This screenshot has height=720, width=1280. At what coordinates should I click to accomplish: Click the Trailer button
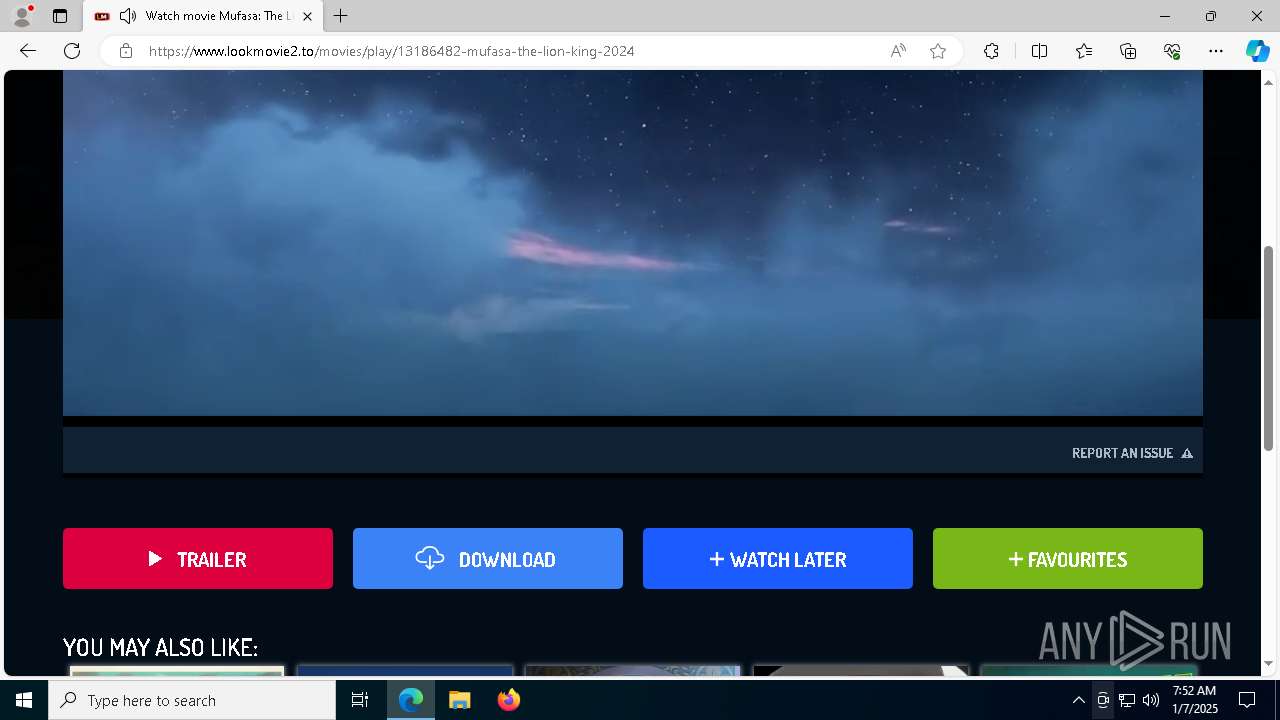pyautogui.click(x=198, y=559)
